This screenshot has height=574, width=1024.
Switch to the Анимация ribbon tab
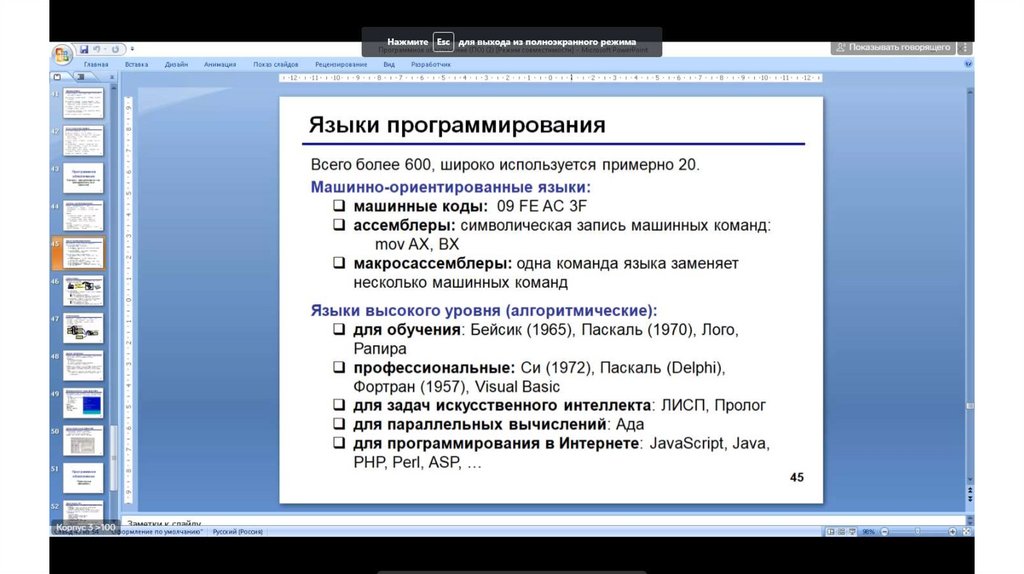click(x=220, y=65)
